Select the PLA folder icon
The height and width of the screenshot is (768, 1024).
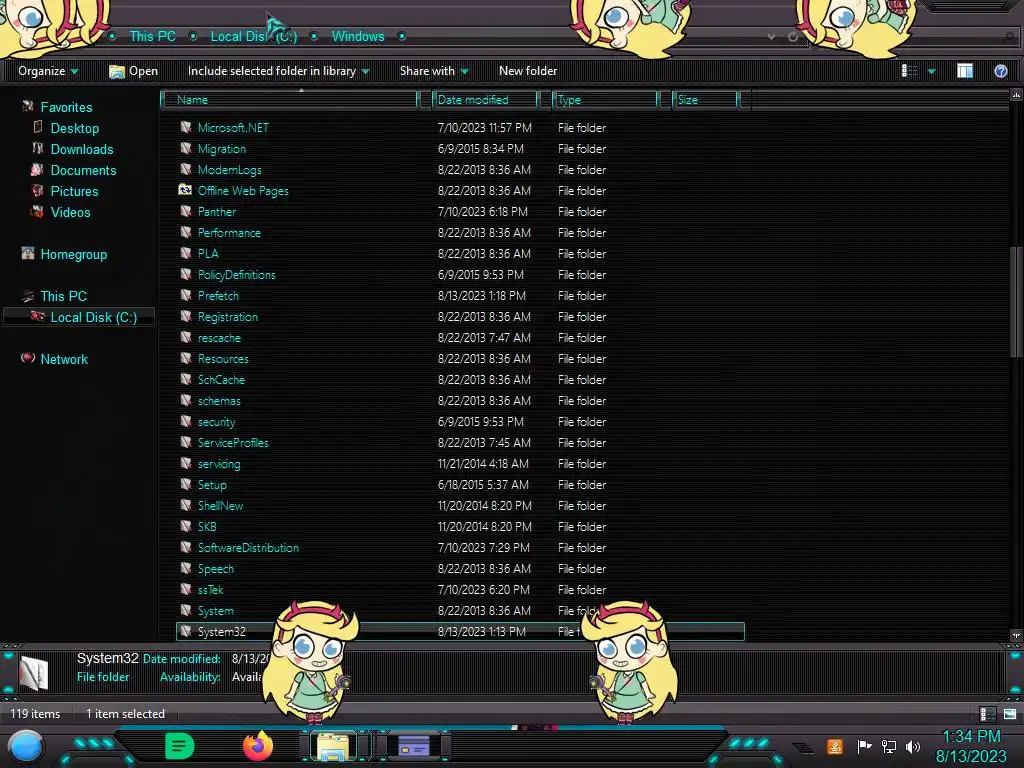[186, 253]
